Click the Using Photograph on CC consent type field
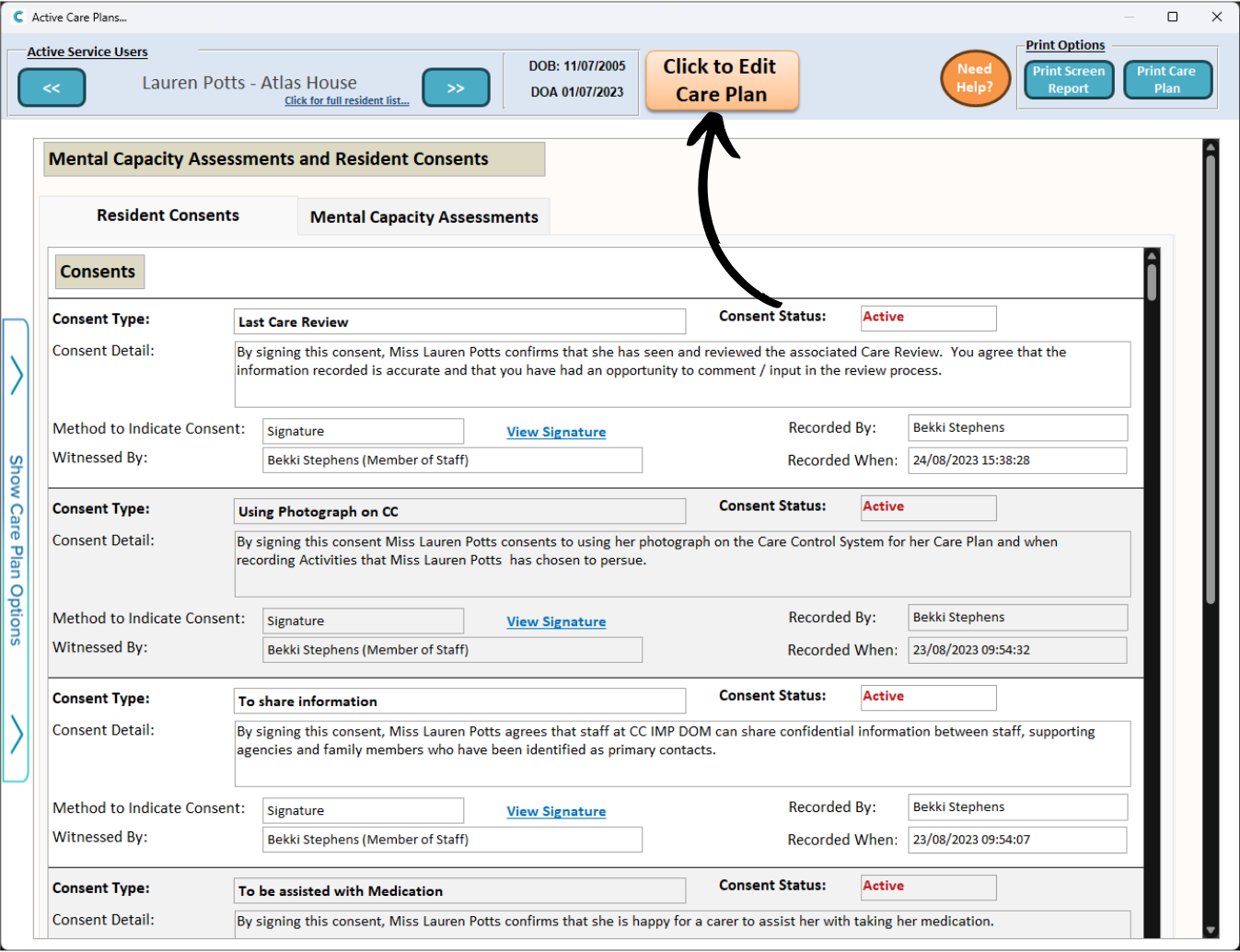 (x=460, y=511)
